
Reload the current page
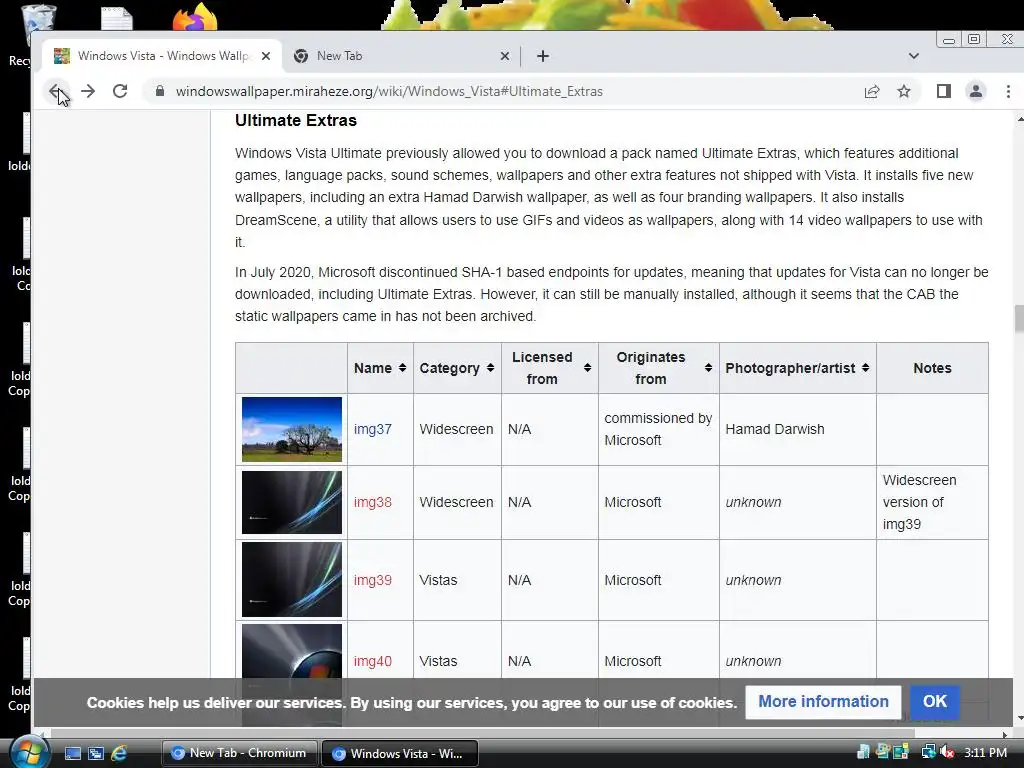[x=120, y=91]
